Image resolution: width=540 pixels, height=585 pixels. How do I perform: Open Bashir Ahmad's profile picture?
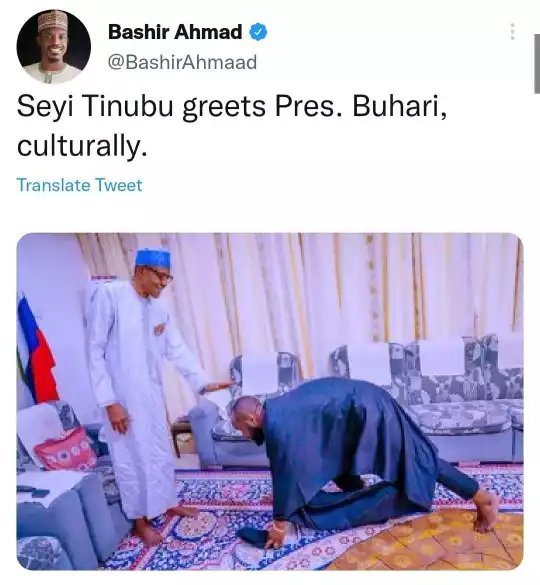tap(54, 47)
